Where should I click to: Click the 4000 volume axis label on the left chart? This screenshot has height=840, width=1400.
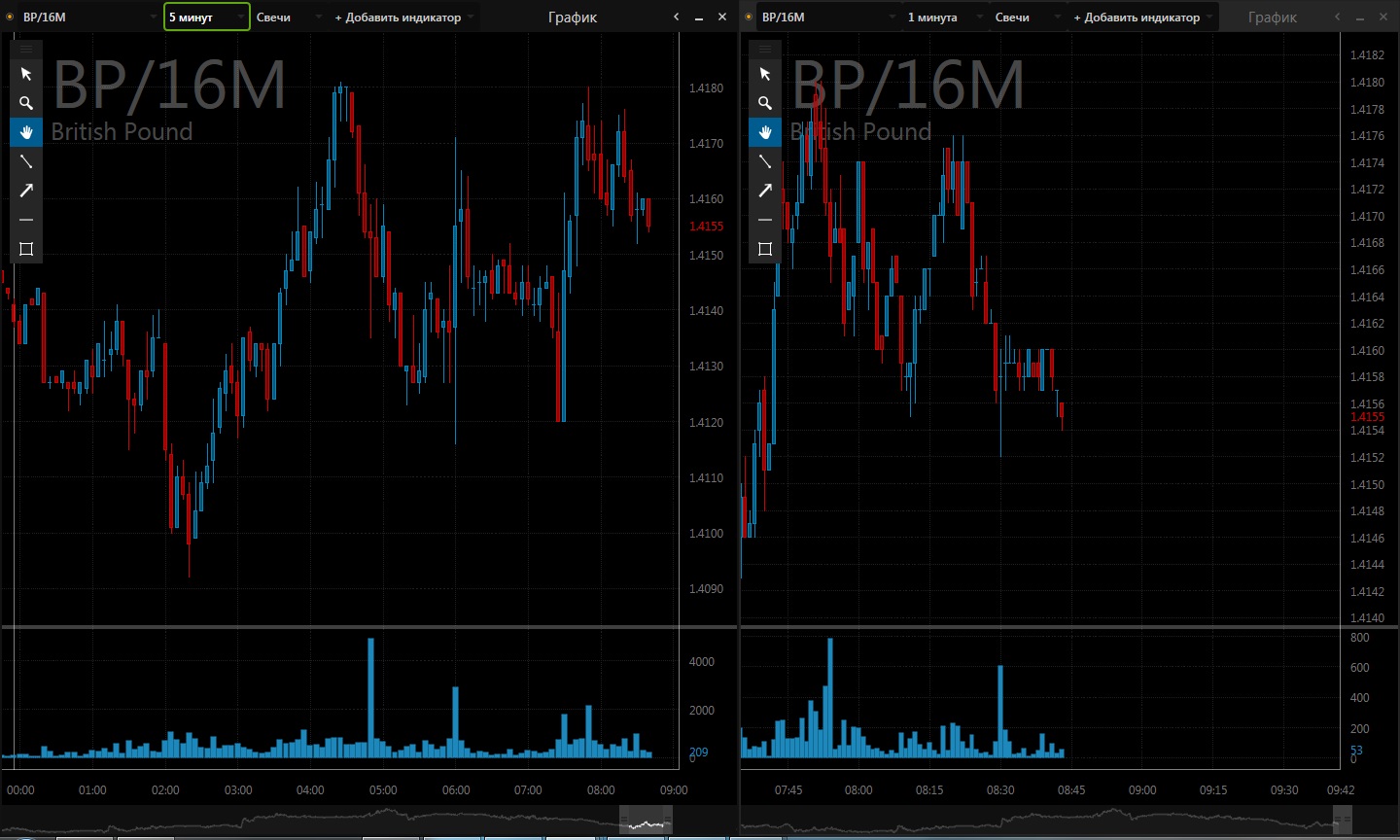pos(702,662)
